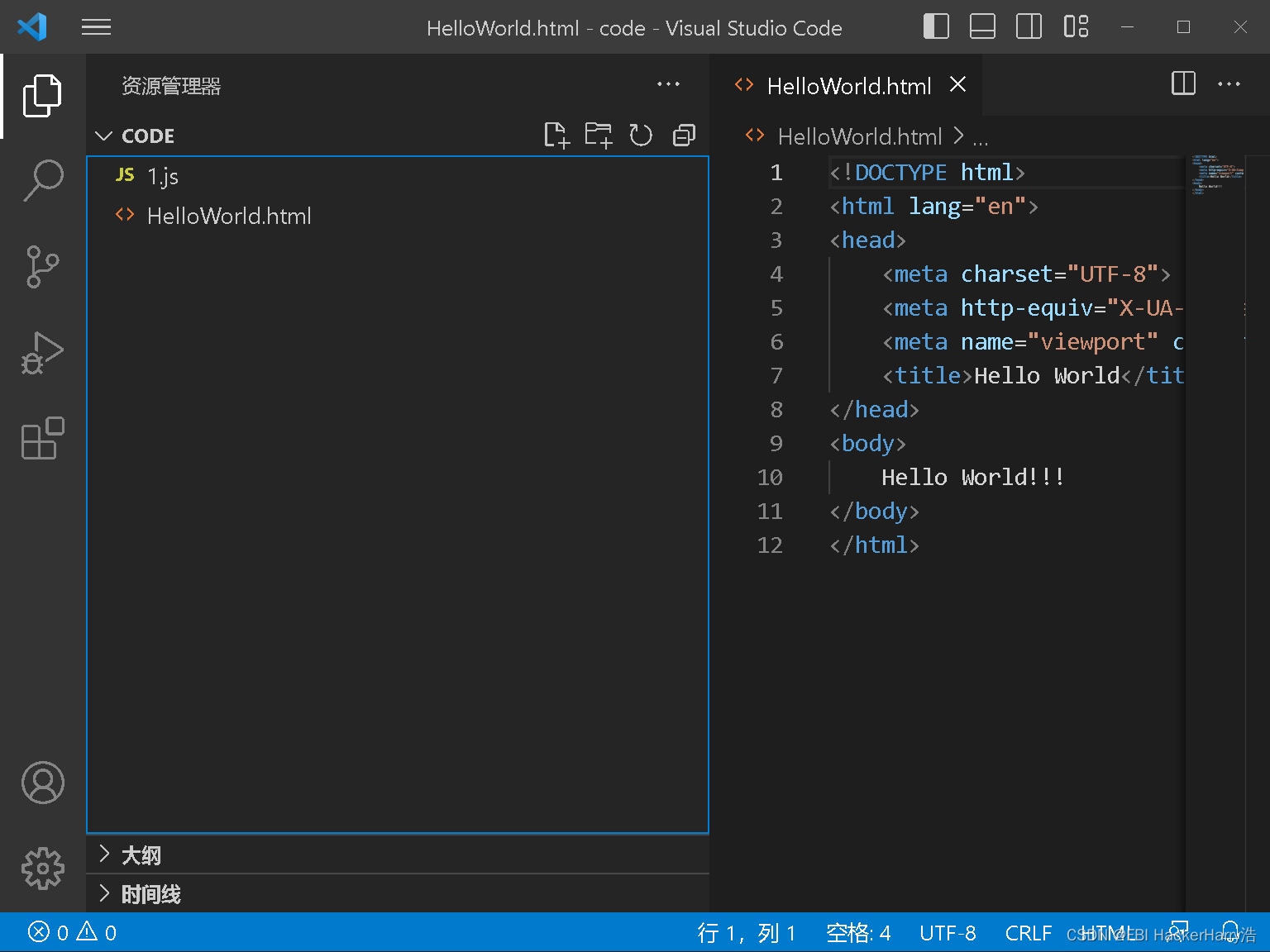Create a new file in CODE folder

(x=556, y=135)
